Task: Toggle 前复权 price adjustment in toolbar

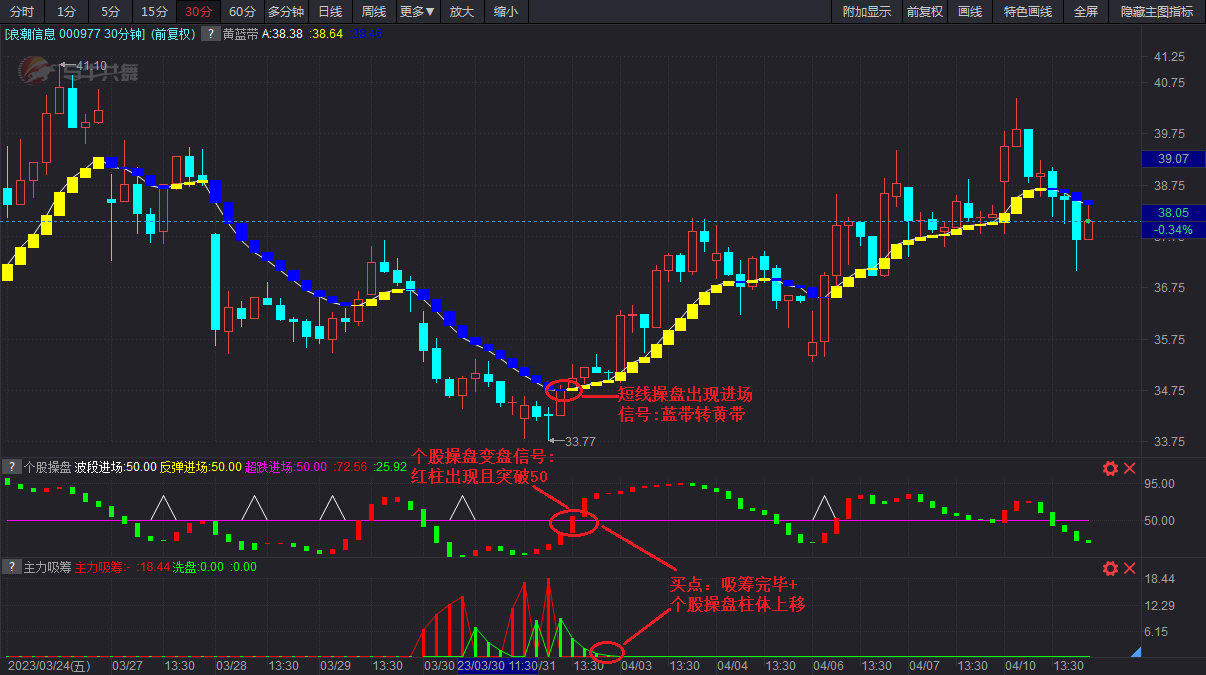Action: click(x=924, y=12)
